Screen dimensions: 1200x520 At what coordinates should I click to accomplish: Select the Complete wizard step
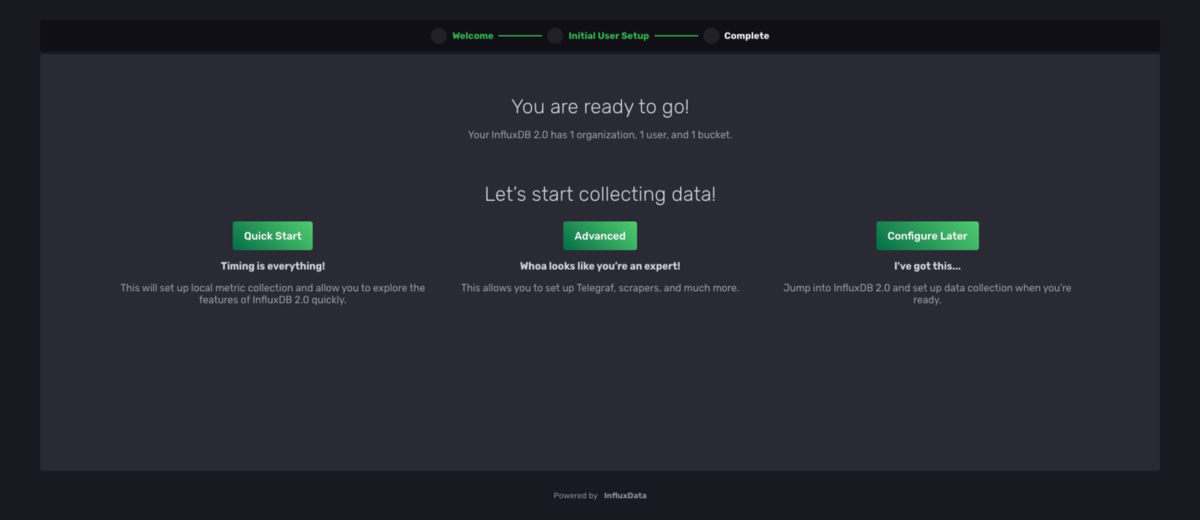pos(747,36)
